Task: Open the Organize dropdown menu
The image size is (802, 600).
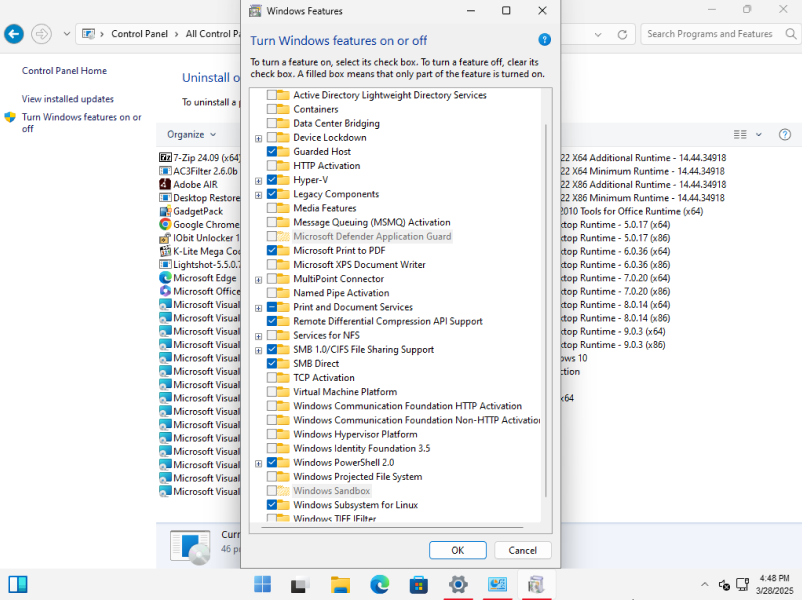Action: tap(191, 135)
